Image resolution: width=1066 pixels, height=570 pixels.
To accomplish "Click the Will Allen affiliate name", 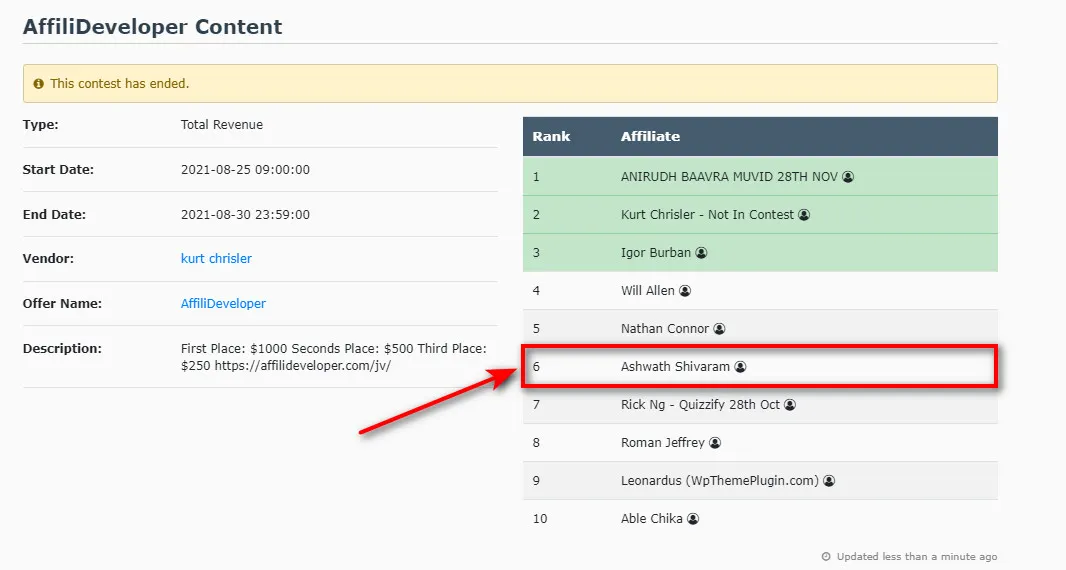I will 647,291.
